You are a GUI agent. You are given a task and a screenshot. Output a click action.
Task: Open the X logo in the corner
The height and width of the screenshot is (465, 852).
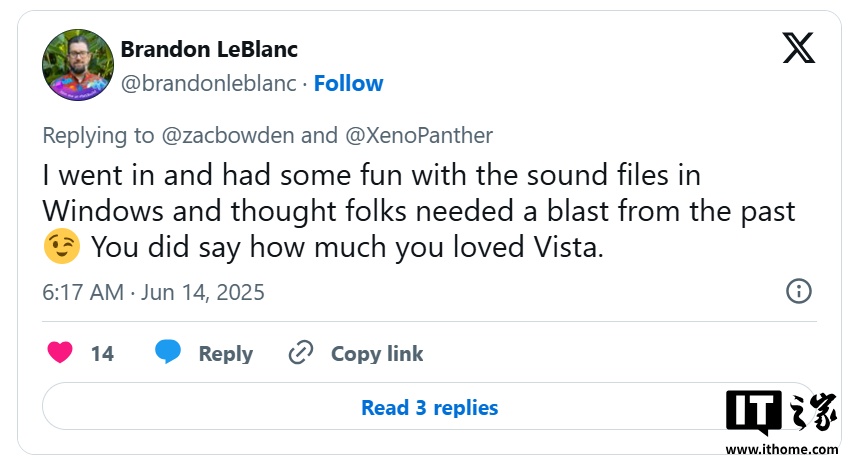(798, 49)
